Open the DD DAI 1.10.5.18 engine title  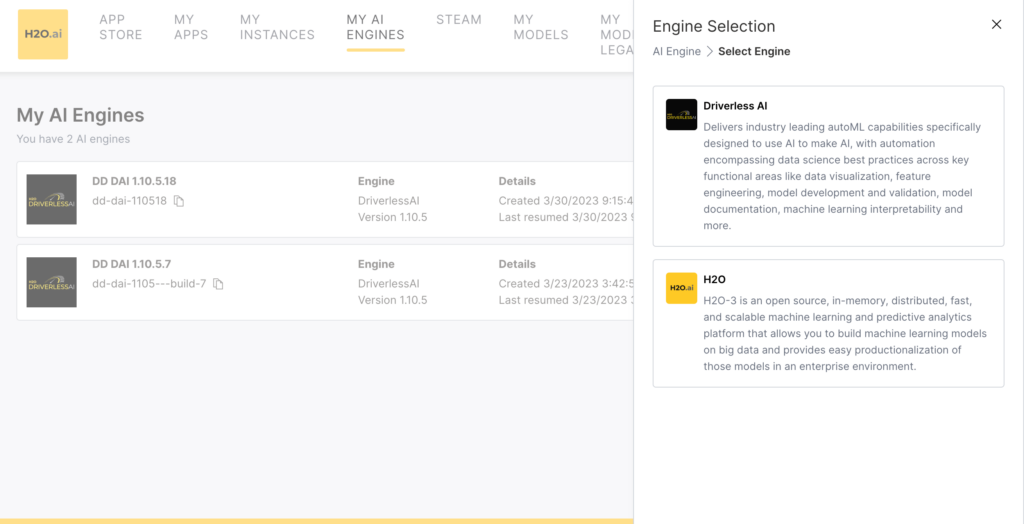point(135,182)
